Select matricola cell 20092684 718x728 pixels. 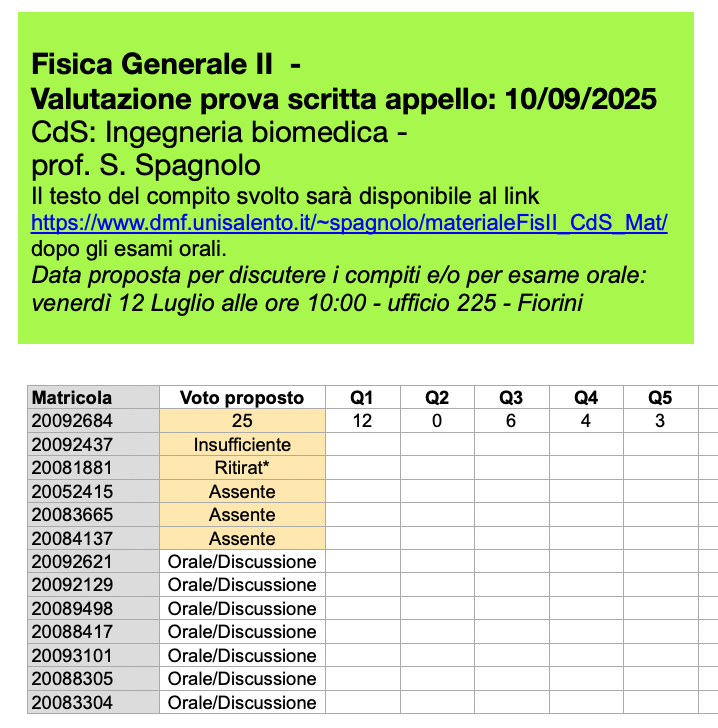[x=72, y=421]
